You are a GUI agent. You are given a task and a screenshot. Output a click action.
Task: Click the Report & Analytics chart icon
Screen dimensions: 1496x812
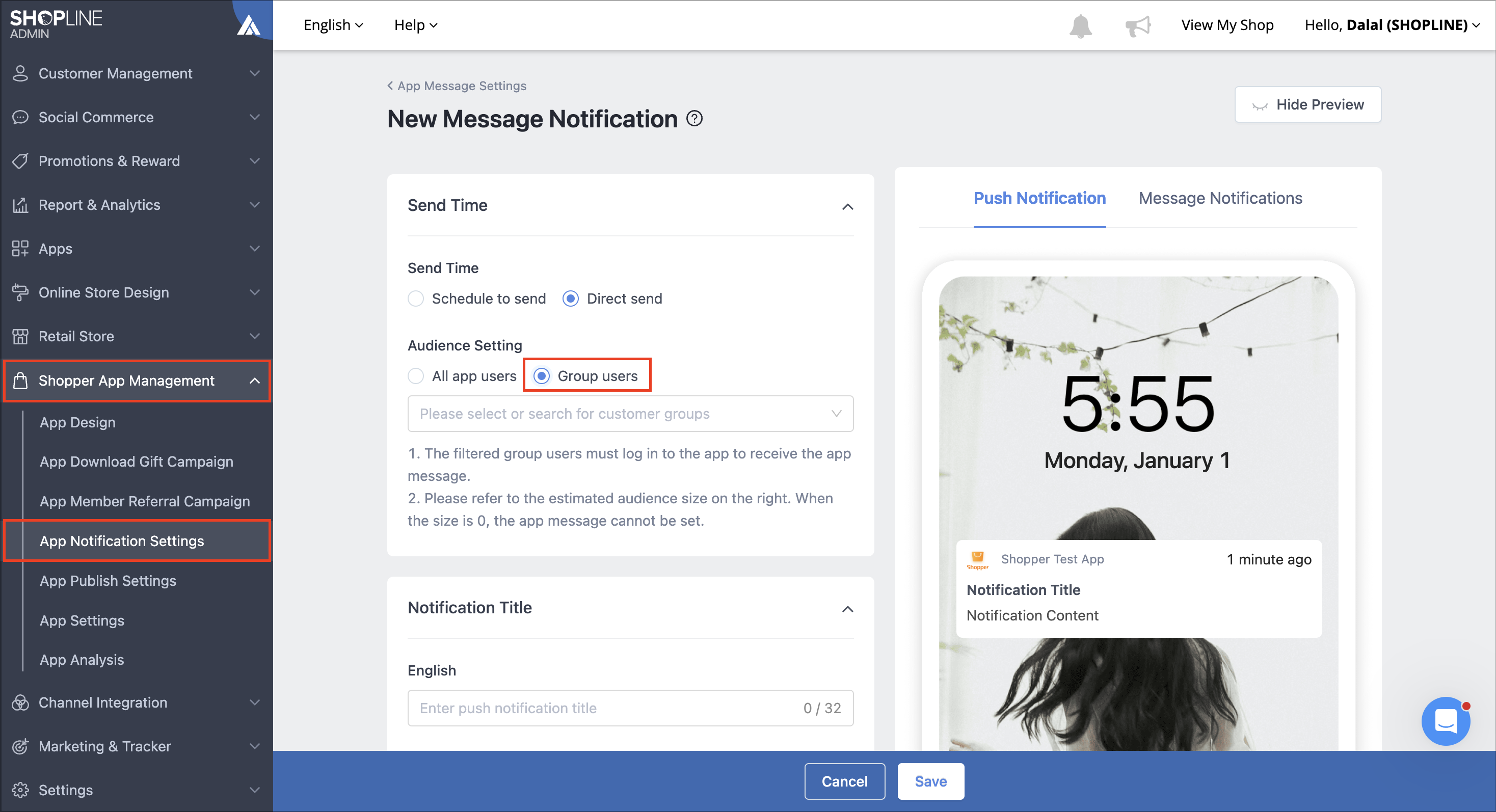tap(20, 205)
